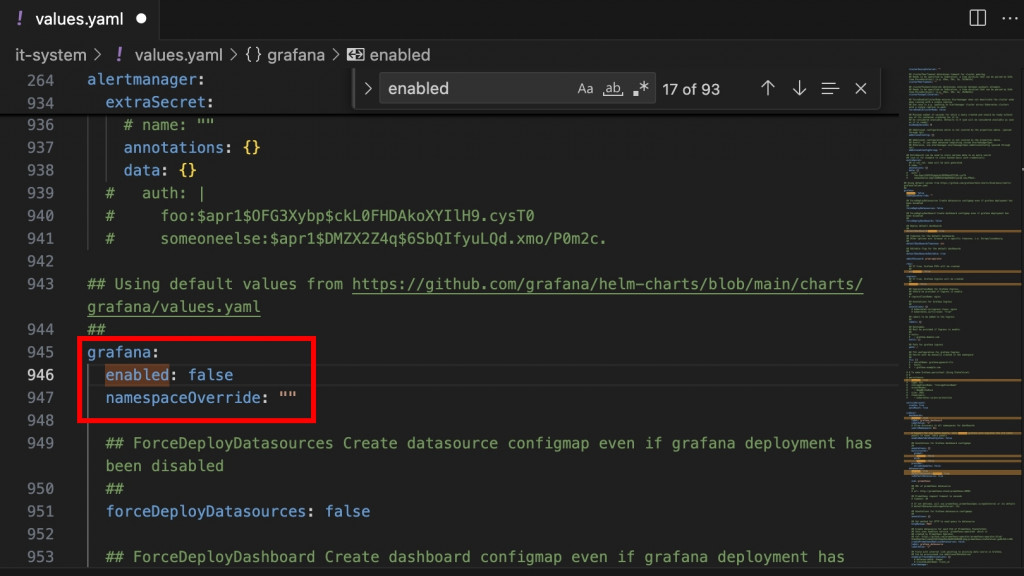Viewport: 1024px width, 576px height.
Task: Click the YAML file icon in breadcrumb
Action: 120,54
